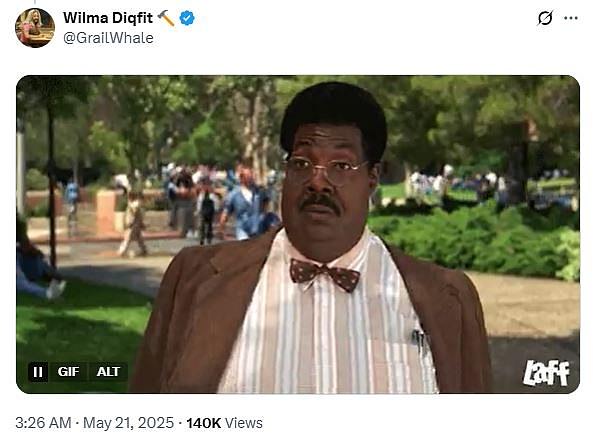Open the 3:26 AM timestamp link
This screenshot has width=594, height=443.
pyautogui.click(x=43, y=423)
